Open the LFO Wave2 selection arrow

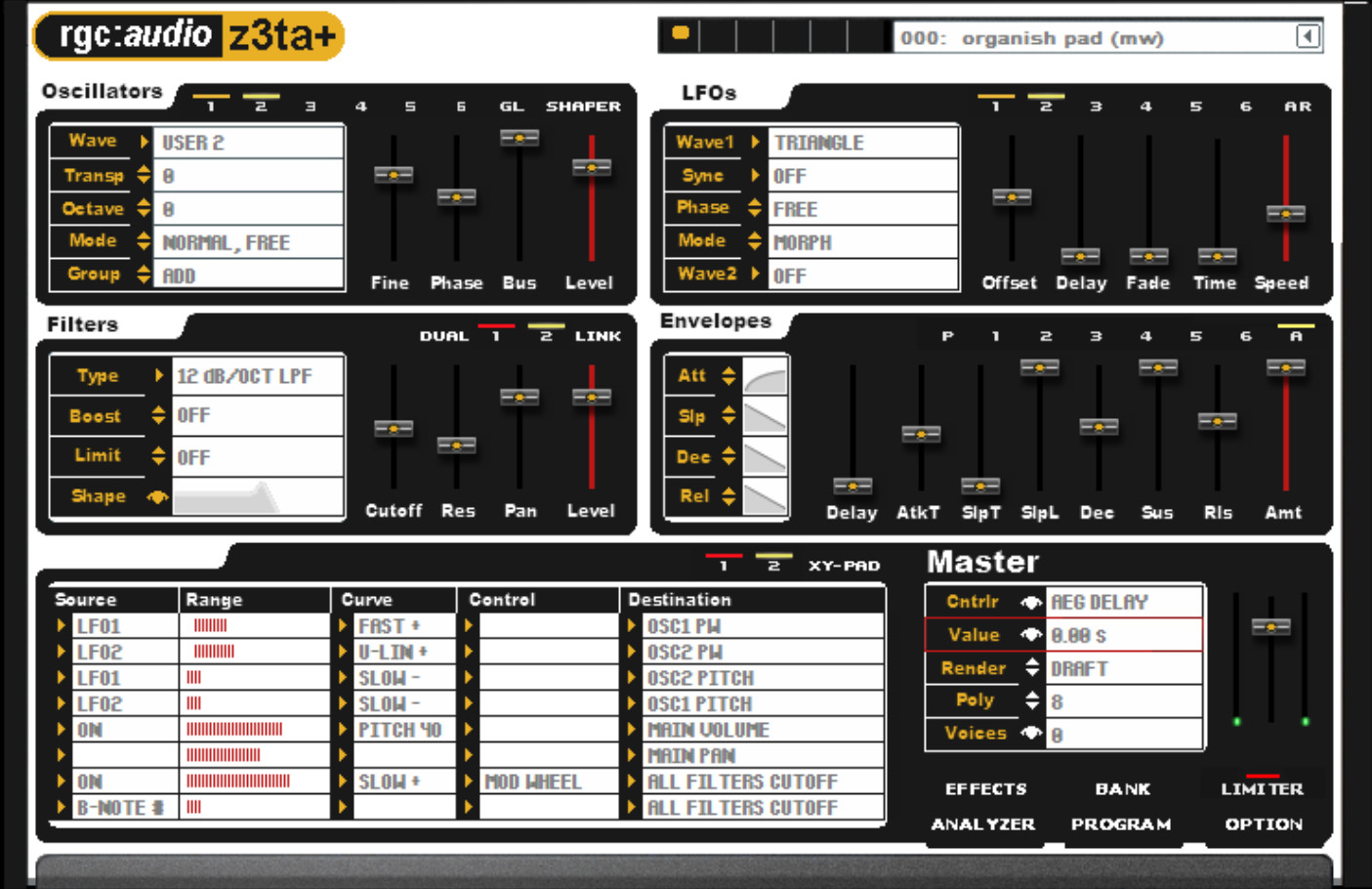[x=755, y=275]
